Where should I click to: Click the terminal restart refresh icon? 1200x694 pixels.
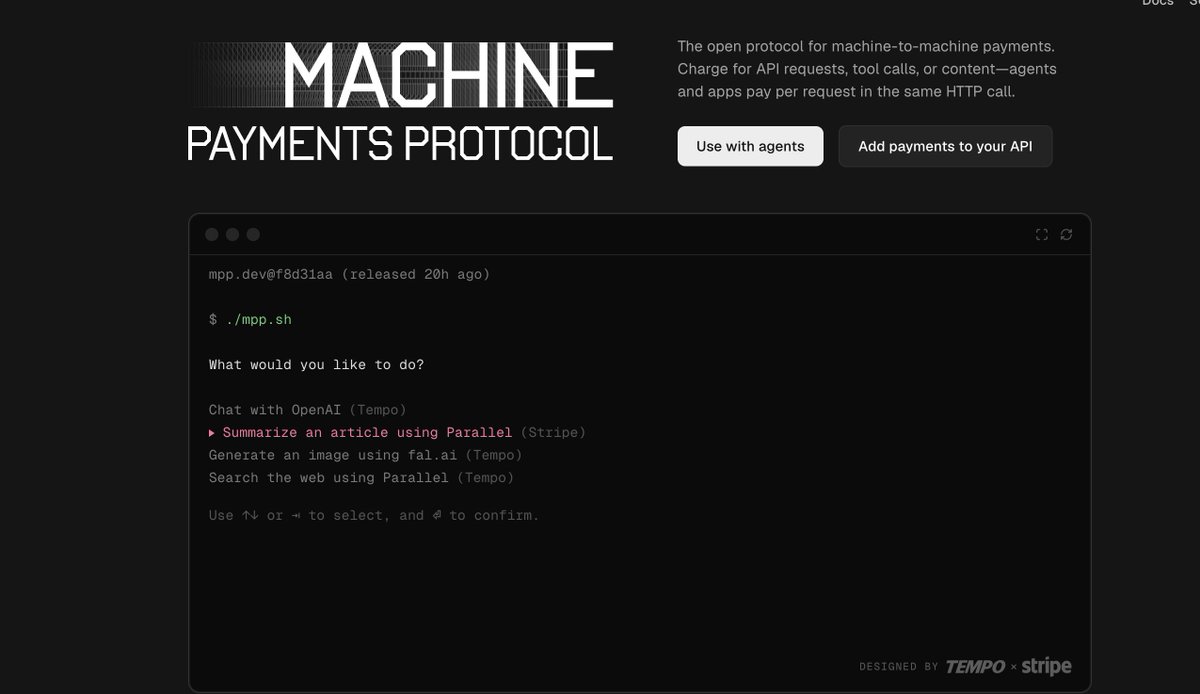pyautogui.click(x=1067, y=235)
